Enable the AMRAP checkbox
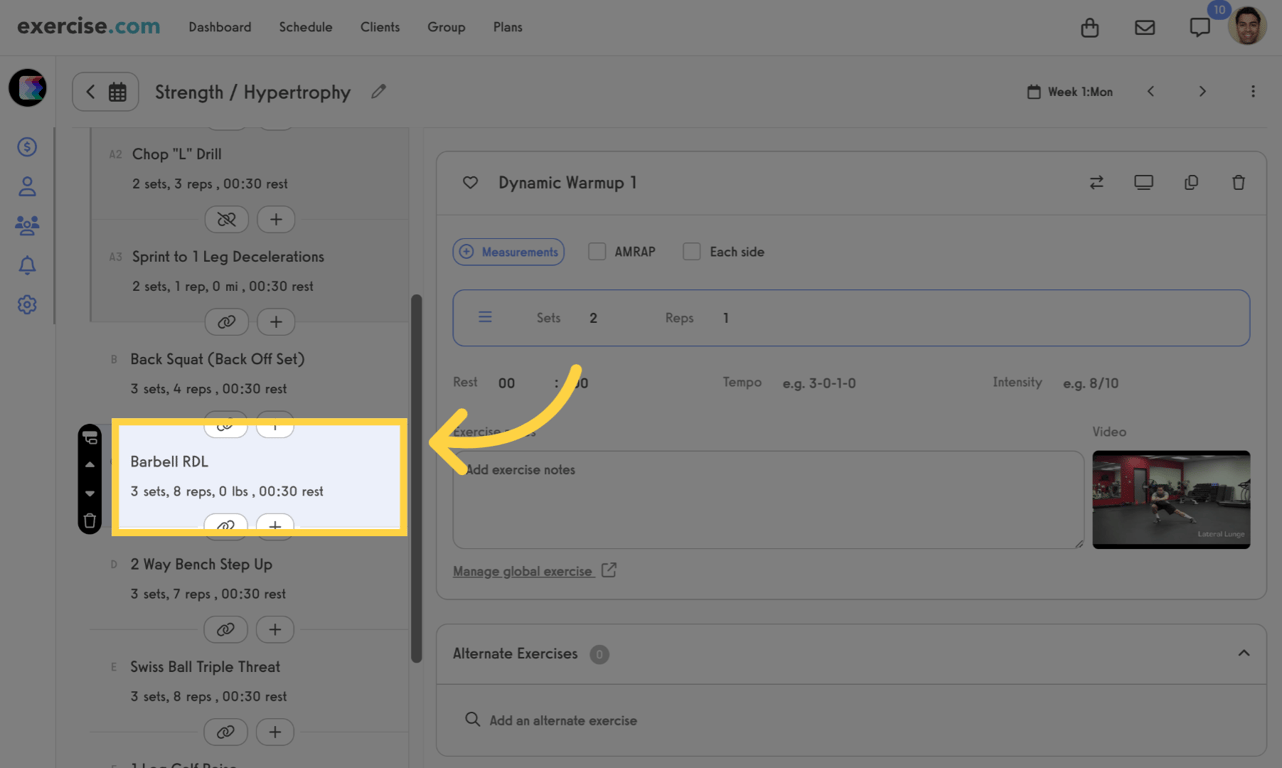Screen dimensions: 1282x768 pyautogui.click(x=596, y=251)
